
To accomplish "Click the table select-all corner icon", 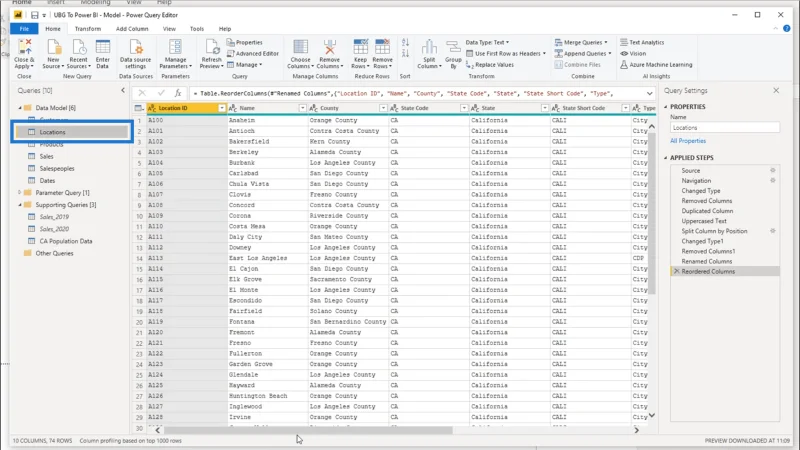I will coord(138,108).
